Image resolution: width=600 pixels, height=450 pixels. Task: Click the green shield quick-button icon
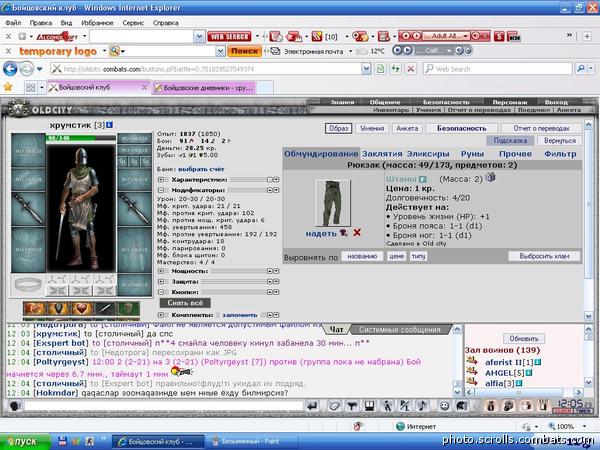click(129, 308)
